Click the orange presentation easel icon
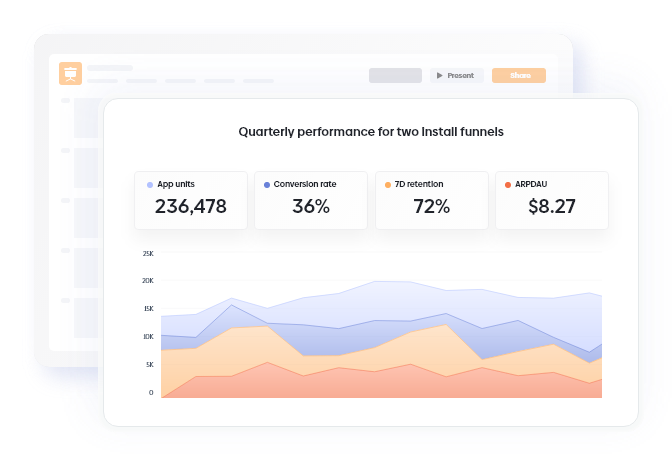Image resolution: width=672 pixels, height=454 pixels. tap(70, 73)
